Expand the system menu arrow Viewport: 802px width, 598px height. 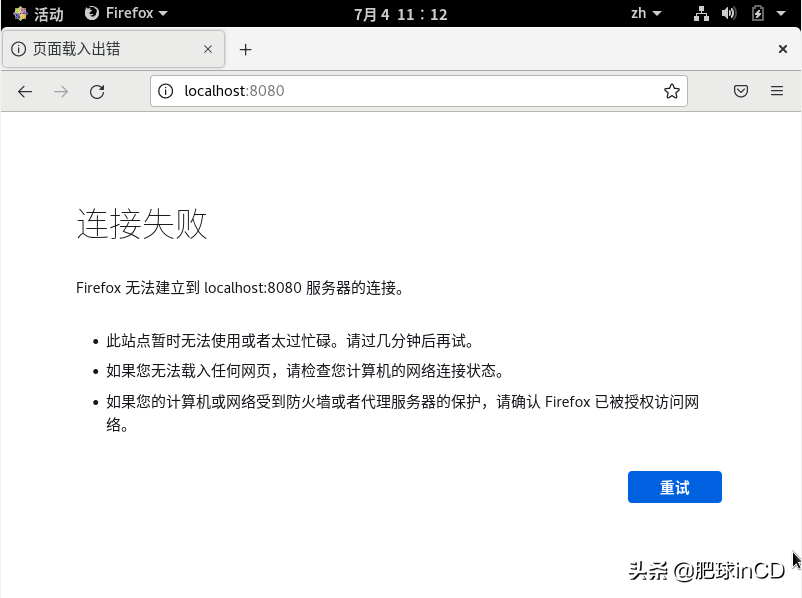[781, 14]
